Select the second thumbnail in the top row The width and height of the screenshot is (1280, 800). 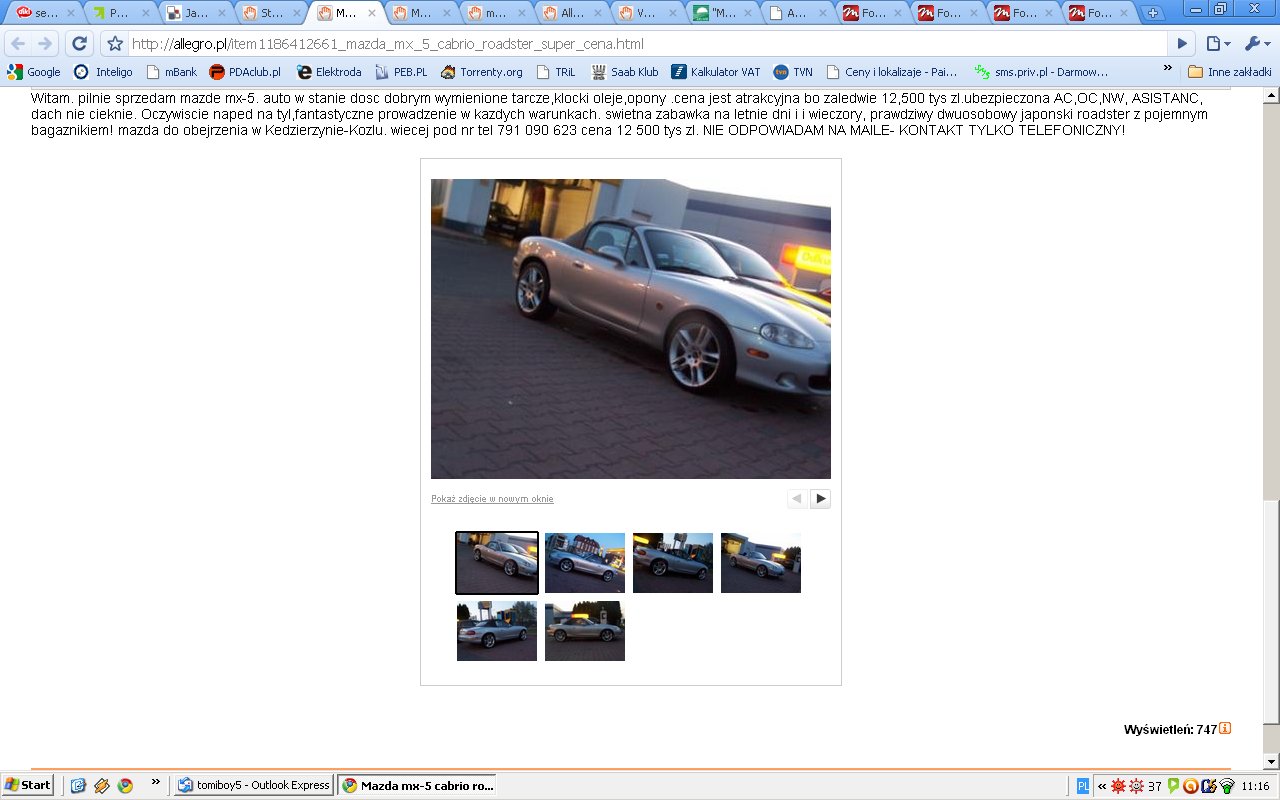tap(585, 563)
